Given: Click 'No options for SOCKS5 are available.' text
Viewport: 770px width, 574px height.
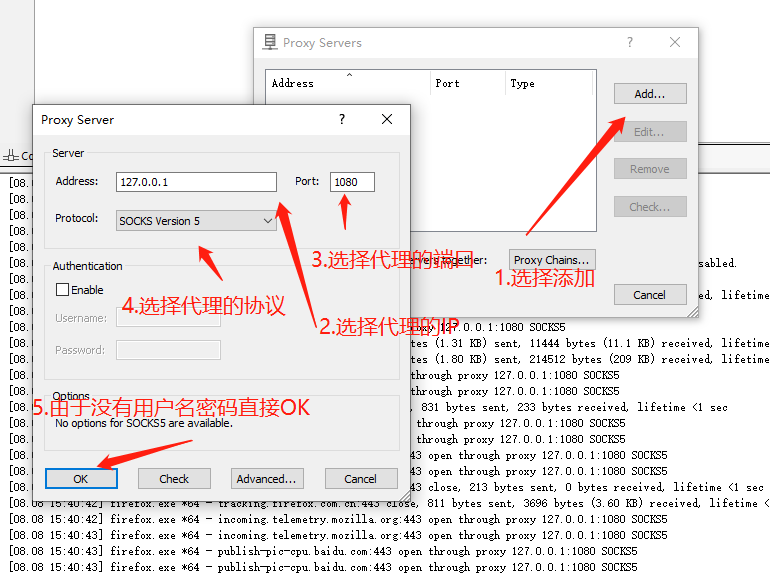Looking at the screenshot, I should pyautogui.click(x=144, y=423).
